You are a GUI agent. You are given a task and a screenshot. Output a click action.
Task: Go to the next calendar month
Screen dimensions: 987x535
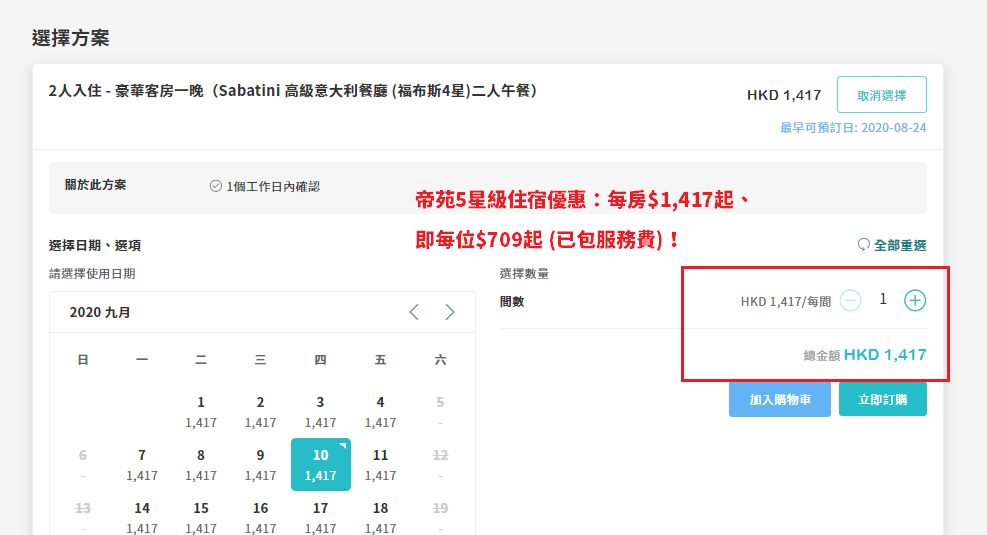[449, 312]
